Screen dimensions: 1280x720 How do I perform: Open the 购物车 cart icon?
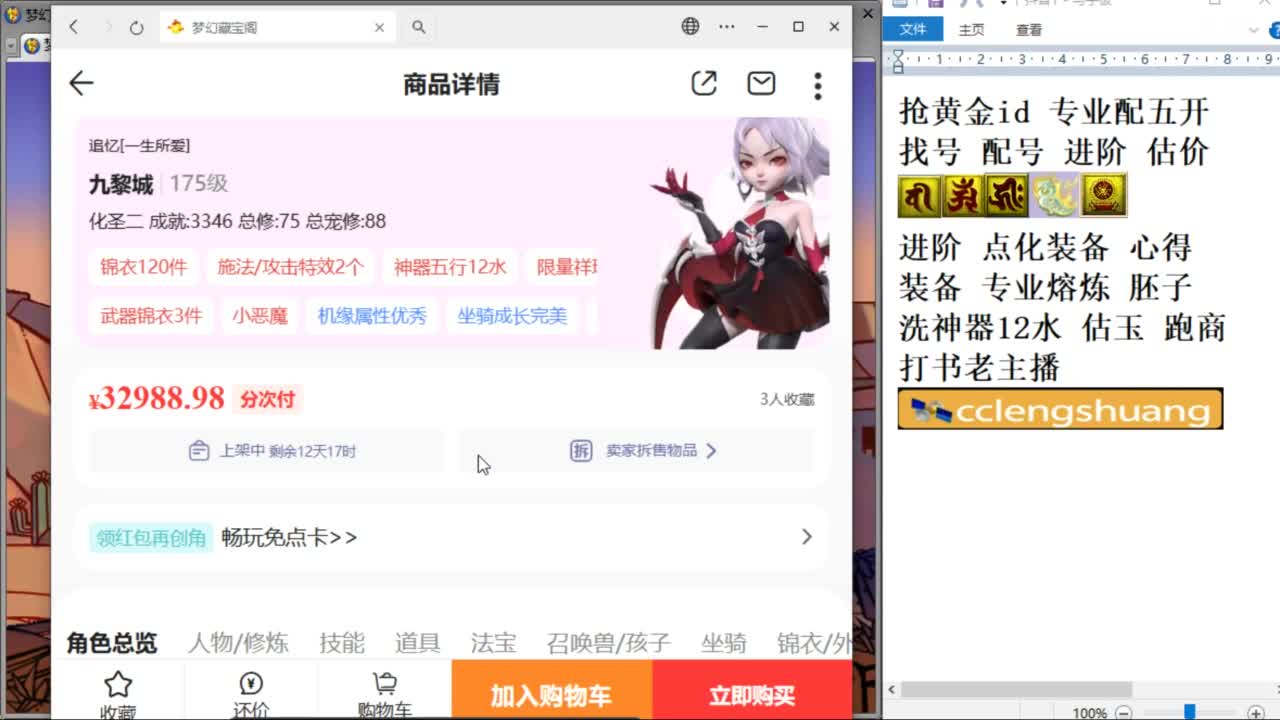click(384, 684)
